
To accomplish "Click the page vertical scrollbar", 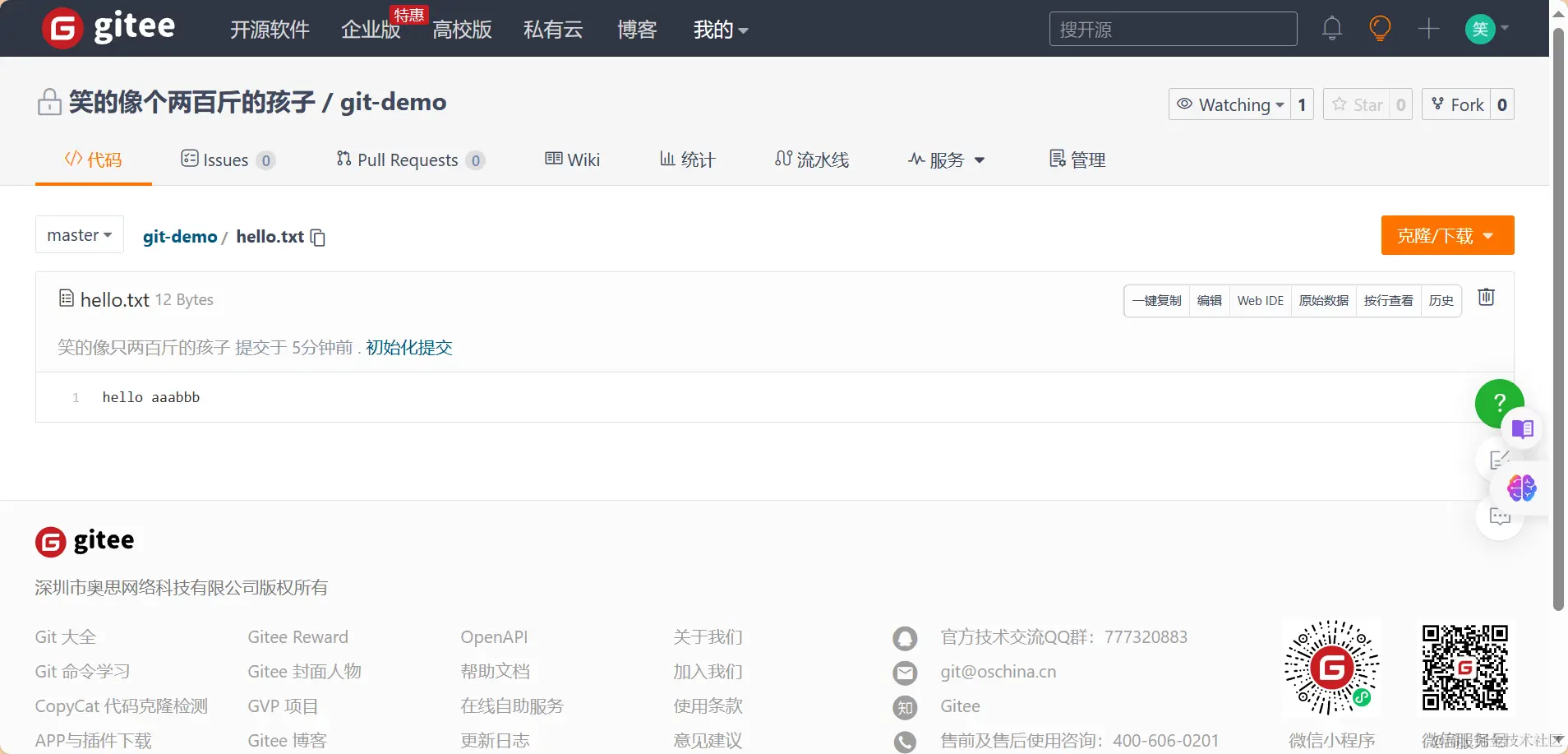I will [x=1558, y=321].
